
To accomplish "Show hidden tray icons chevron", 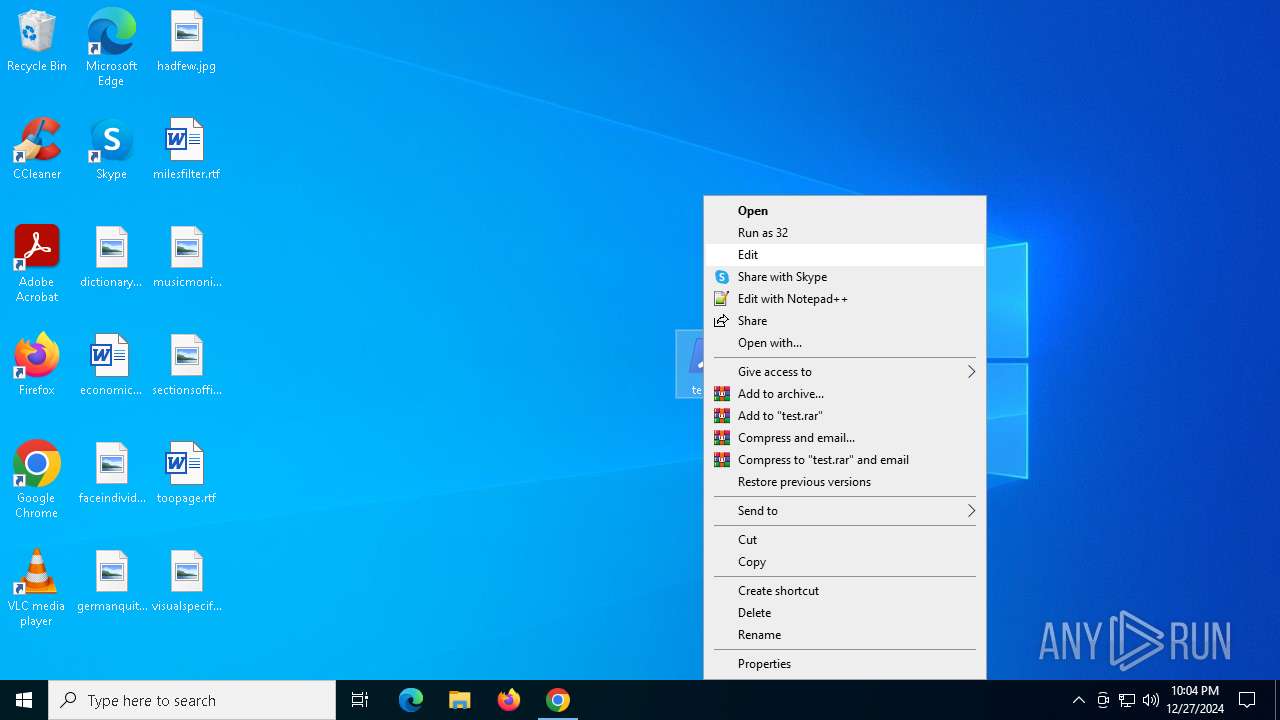I will [1078, 700].
